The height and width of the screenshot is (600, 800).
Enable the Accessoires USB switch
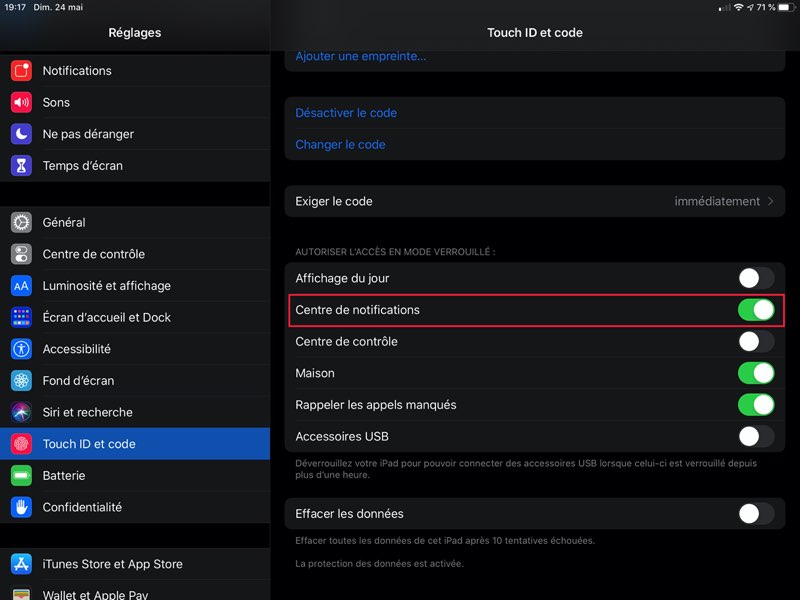click(756, 436)
